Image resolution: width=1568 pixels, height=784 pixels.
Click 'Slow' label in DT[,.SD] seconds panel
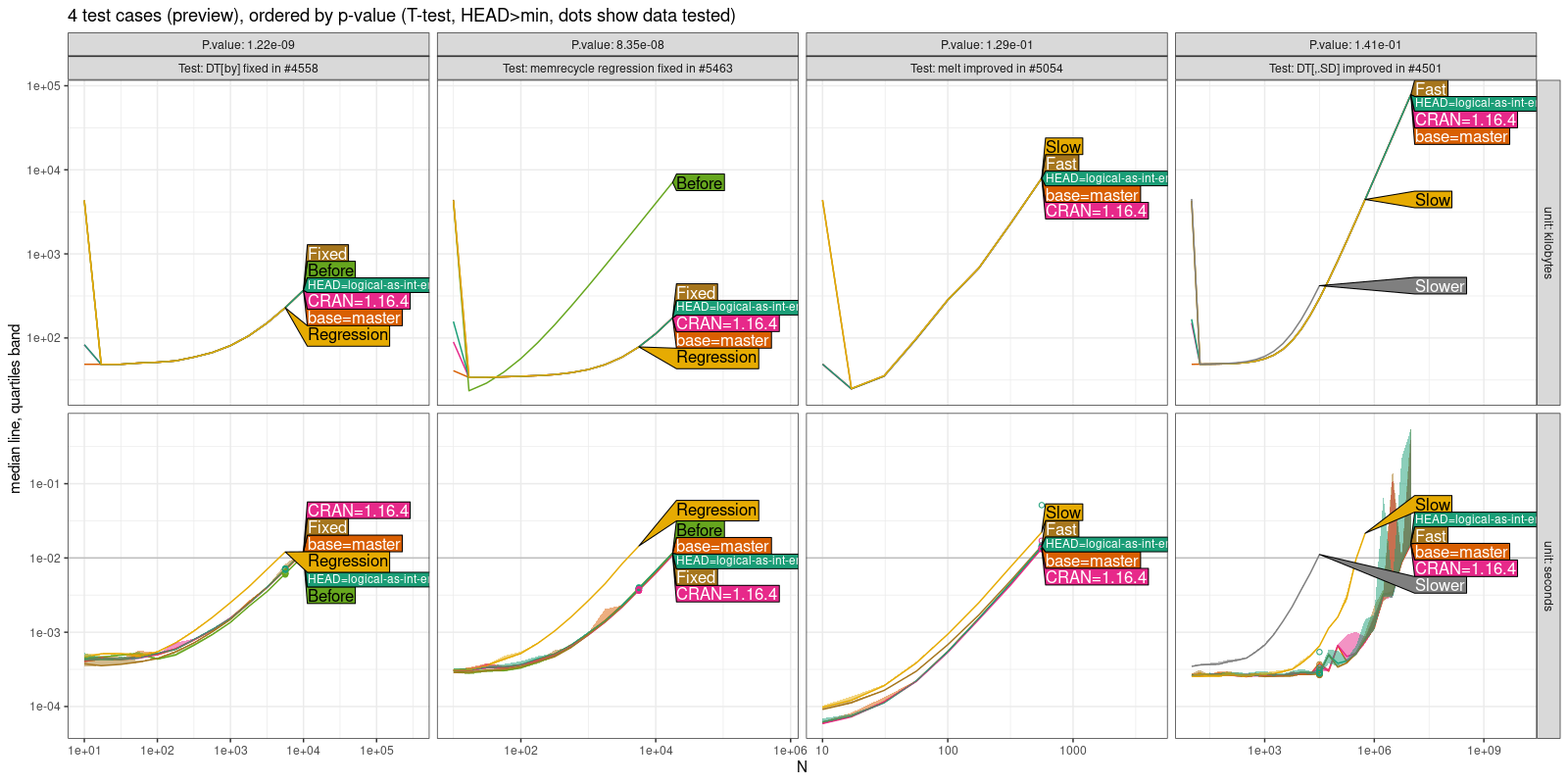coord(1433,505)
